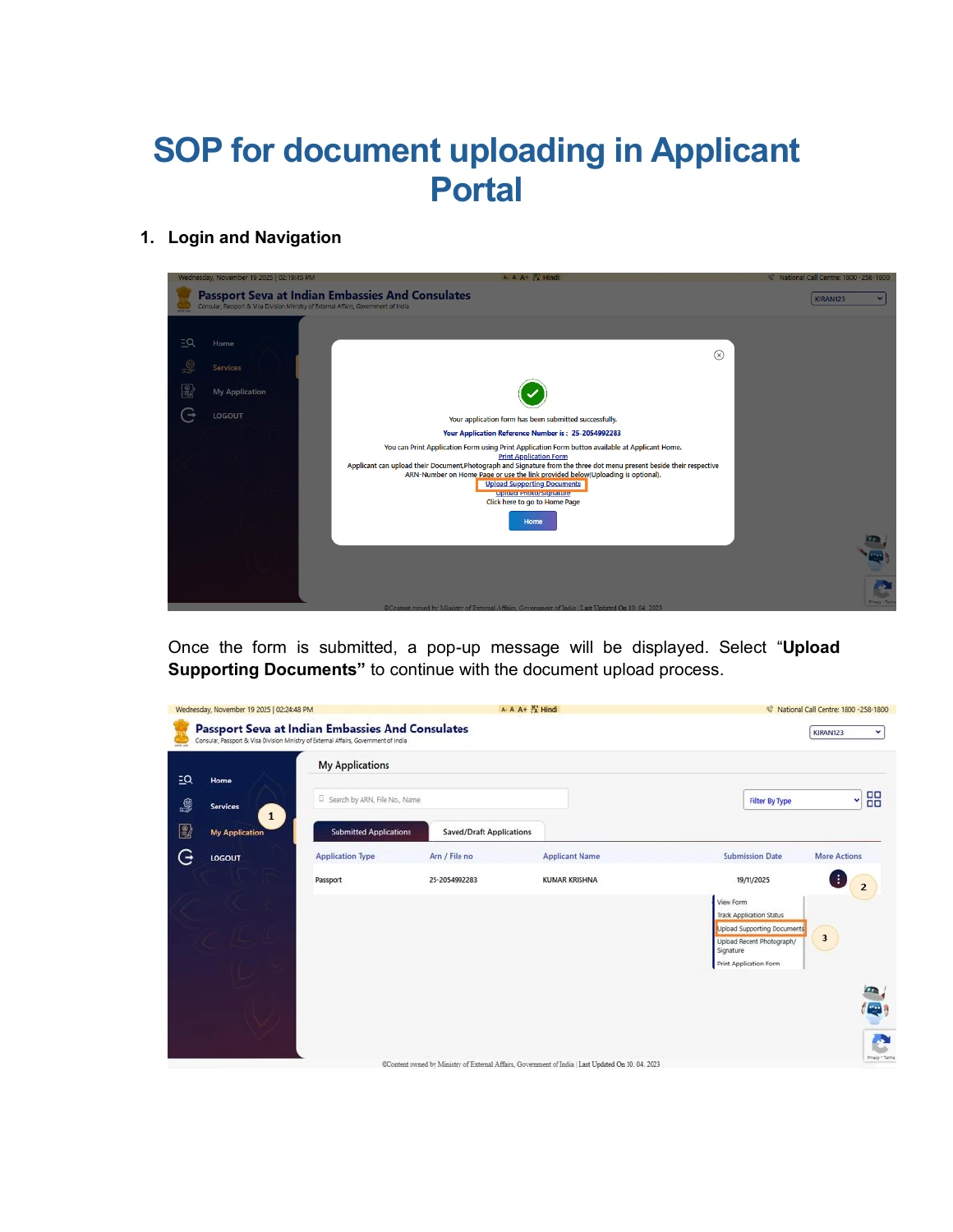Close the submission success popup with X
Viewport: 953px width, 1232px height.
pos(719,355)
